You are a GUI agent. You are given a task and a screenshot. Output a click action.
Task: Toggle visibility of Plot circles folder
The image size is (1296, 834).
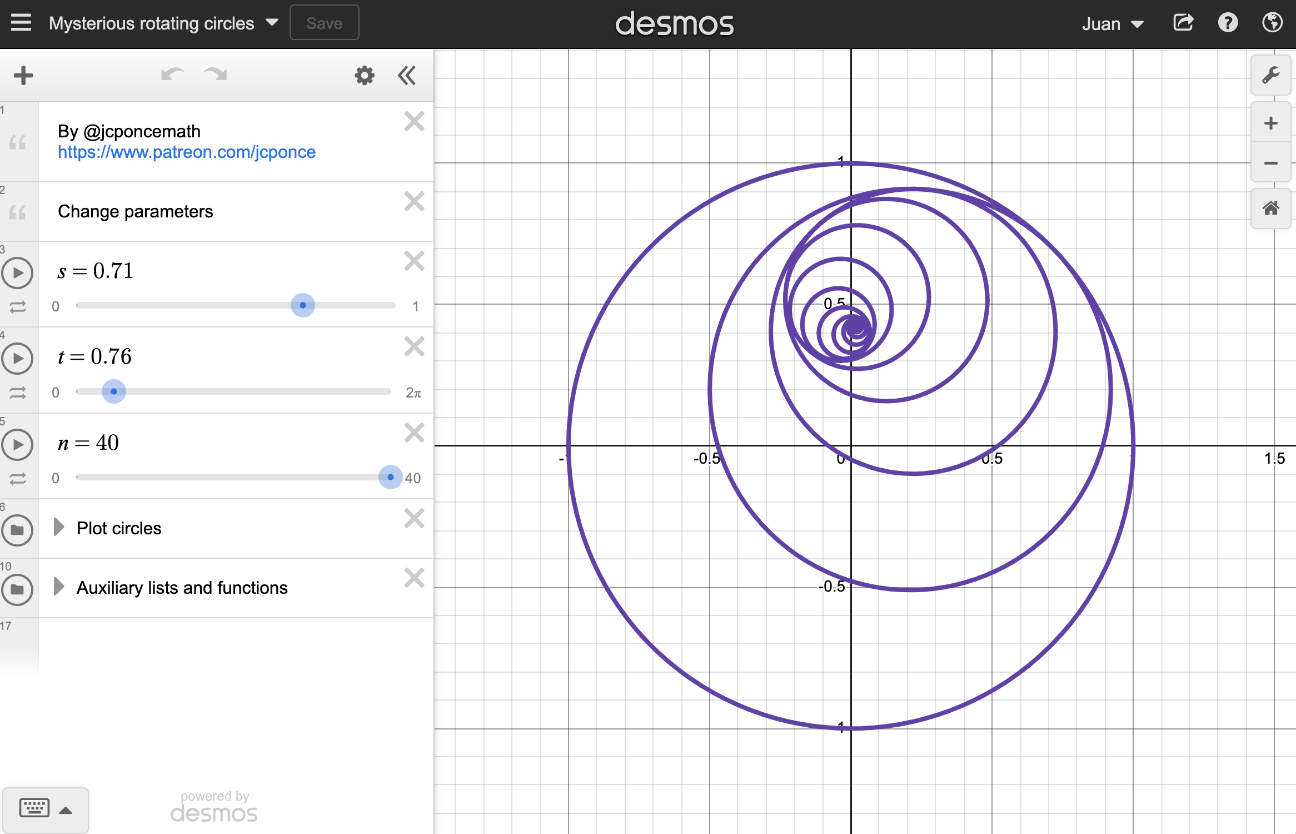pos(17,529)
